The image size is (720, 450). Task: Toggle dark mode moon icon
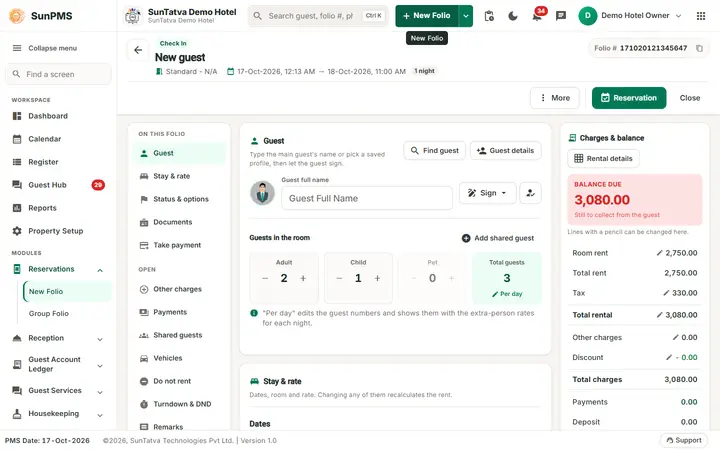513,16
